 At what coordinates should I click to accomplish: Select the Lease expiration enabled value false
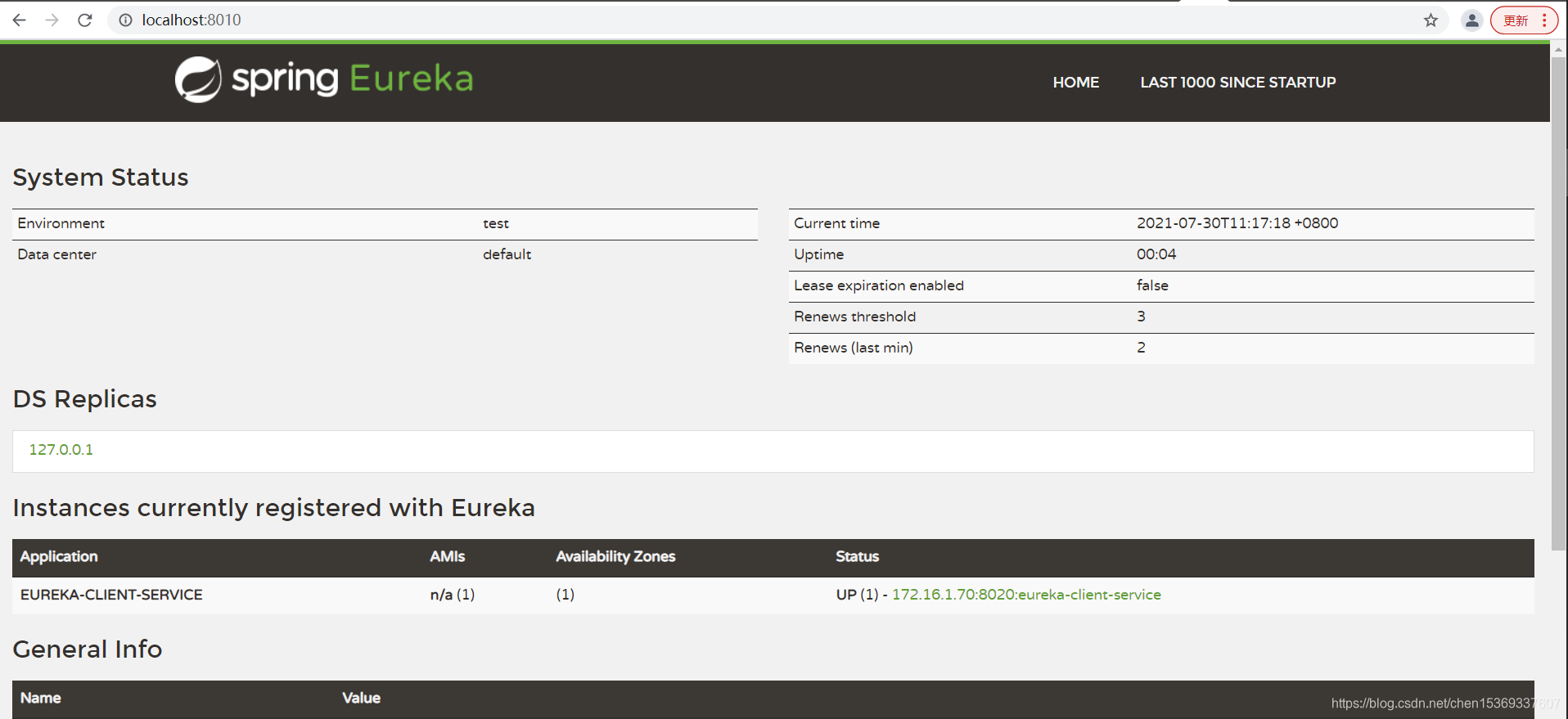point(1152,285)
